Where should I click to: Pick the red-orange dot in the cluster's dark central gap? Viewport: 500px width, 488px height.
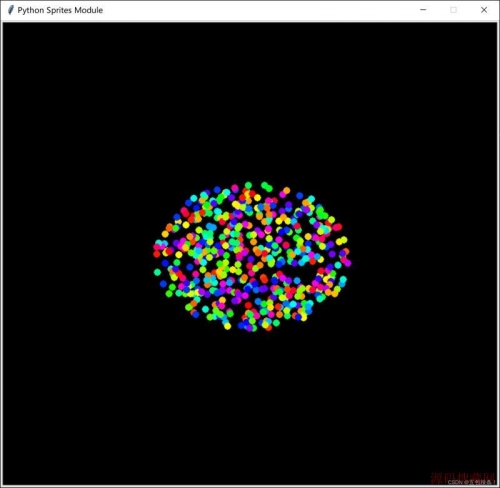click(264, 278)
